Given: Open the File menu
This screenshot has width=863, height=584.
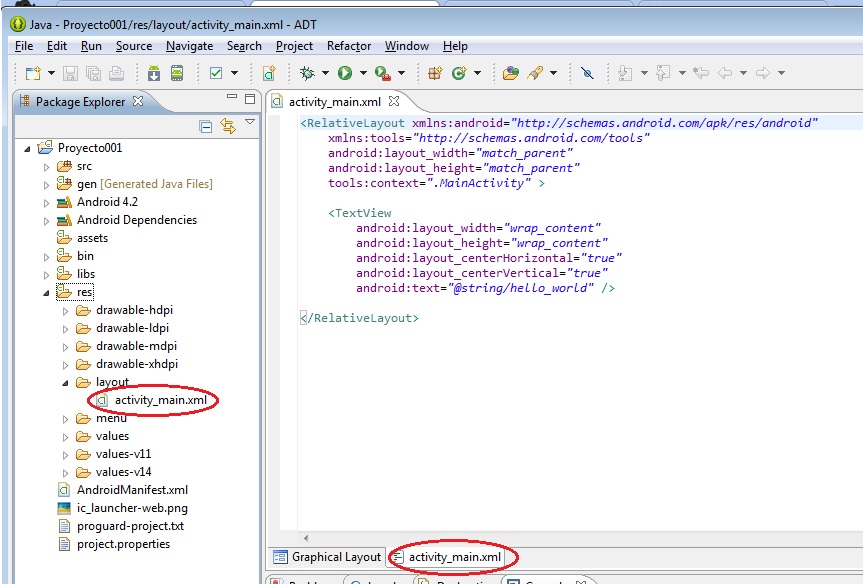Looking at the screenshot, I should click(24, 46).
